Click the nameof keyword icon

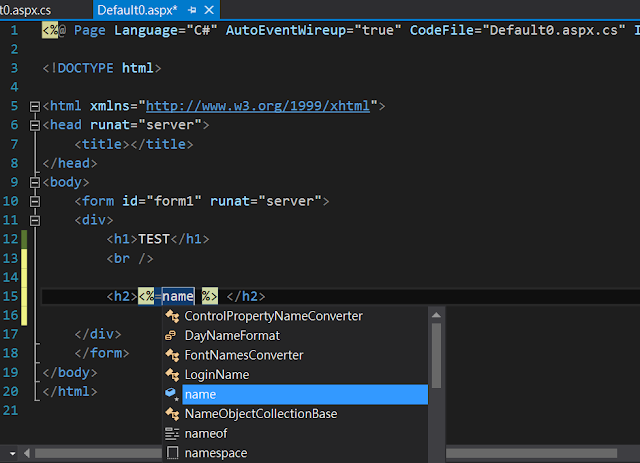tap(172, 434)
